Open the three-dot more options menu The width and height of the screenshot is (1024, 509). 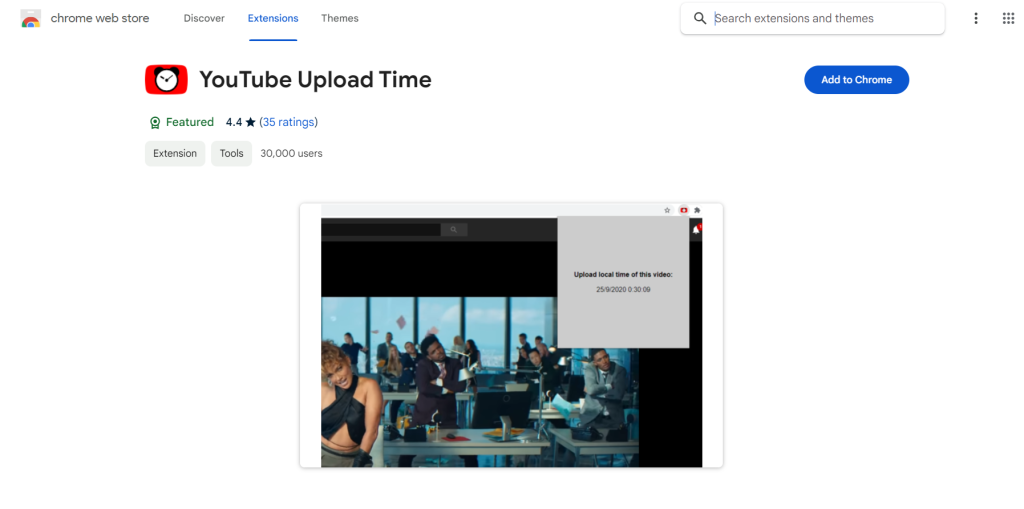pos(976,18)
